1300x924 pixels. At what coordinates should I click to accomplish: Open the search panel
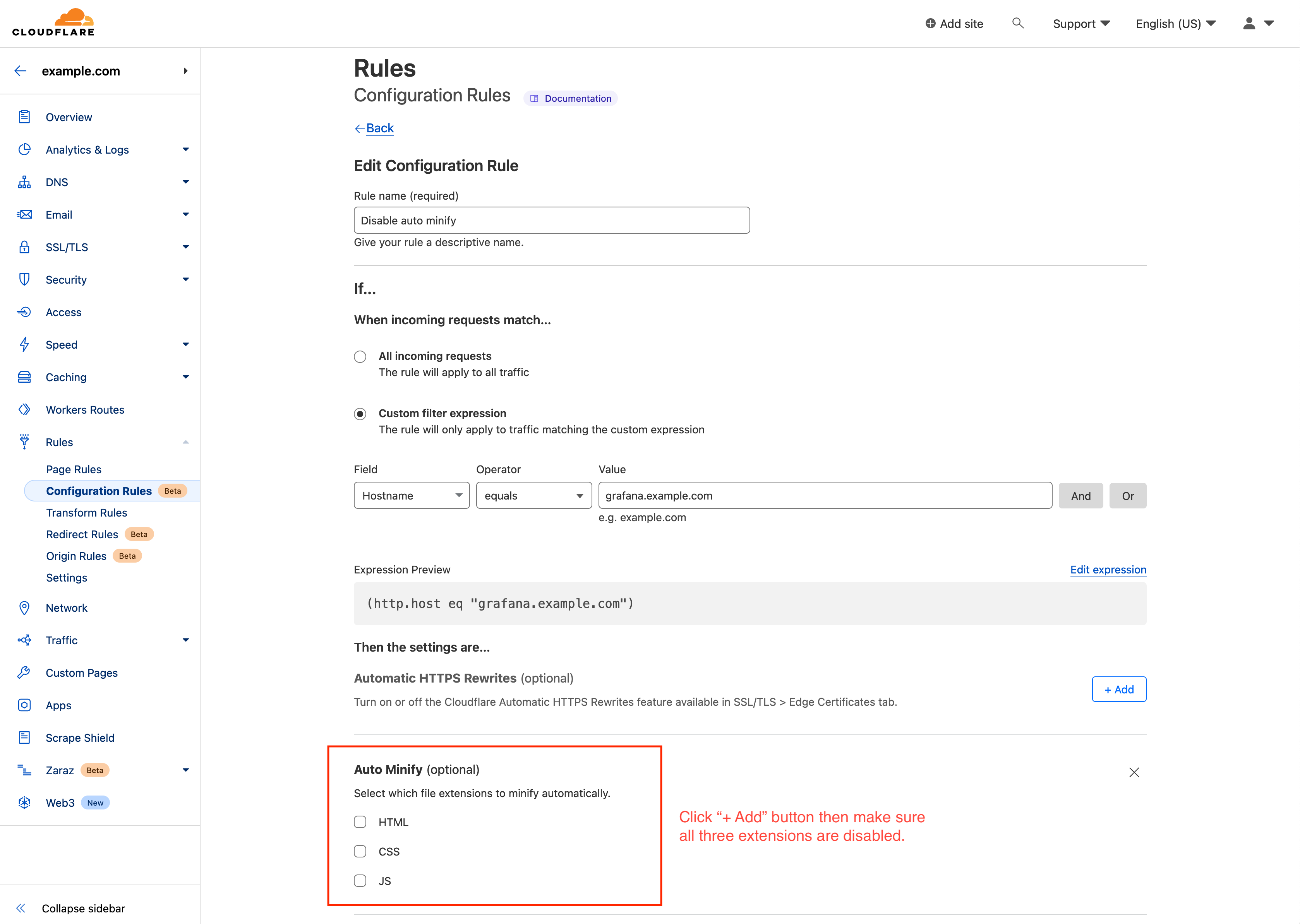pyautogui.click(x=1018, y=23)
